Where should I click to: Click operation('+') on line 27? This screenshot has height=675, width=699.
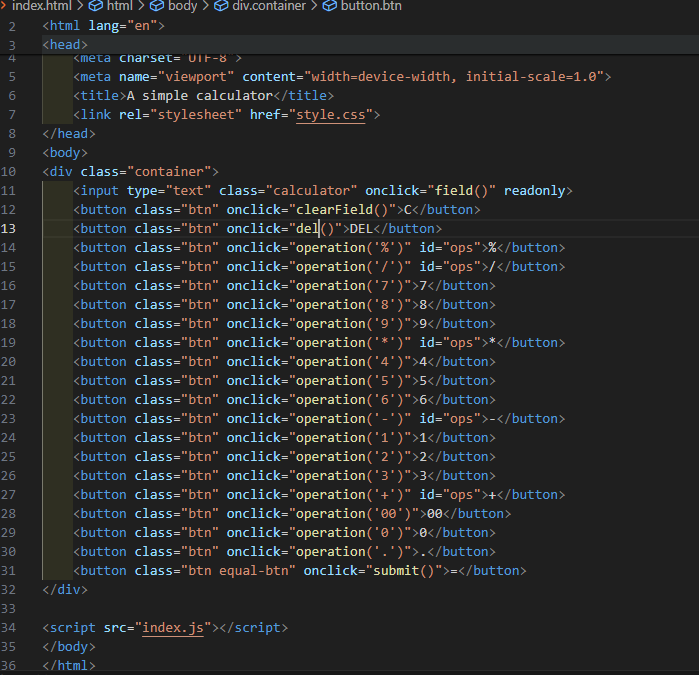point(350,495)
